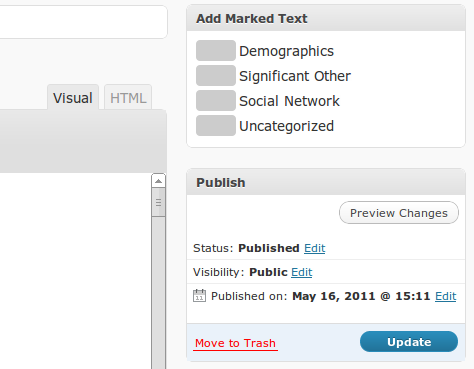Move this post to Trash

[235, 343]
